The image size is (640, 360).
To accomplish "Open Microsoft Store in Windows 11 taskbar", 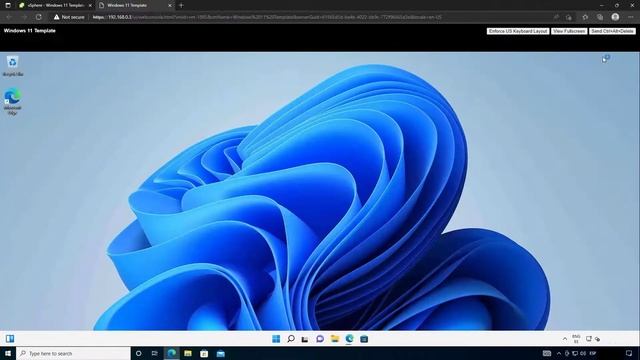I will point(364,339).
